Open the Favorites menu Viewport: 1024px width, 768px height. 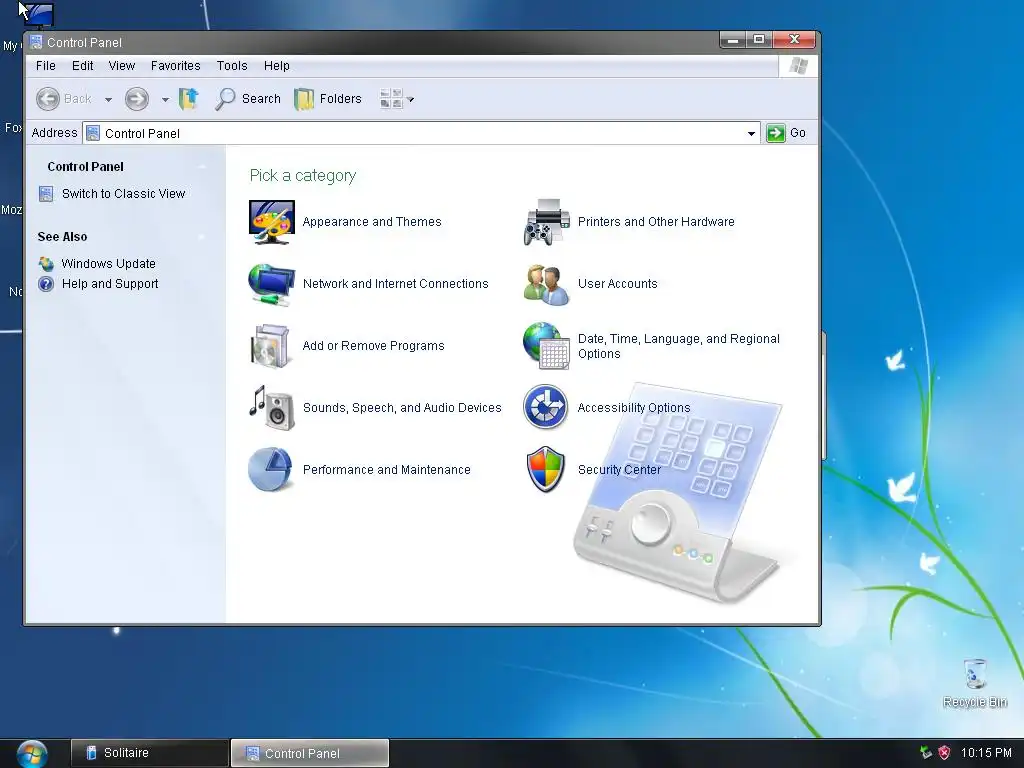[x=176, y=66]
